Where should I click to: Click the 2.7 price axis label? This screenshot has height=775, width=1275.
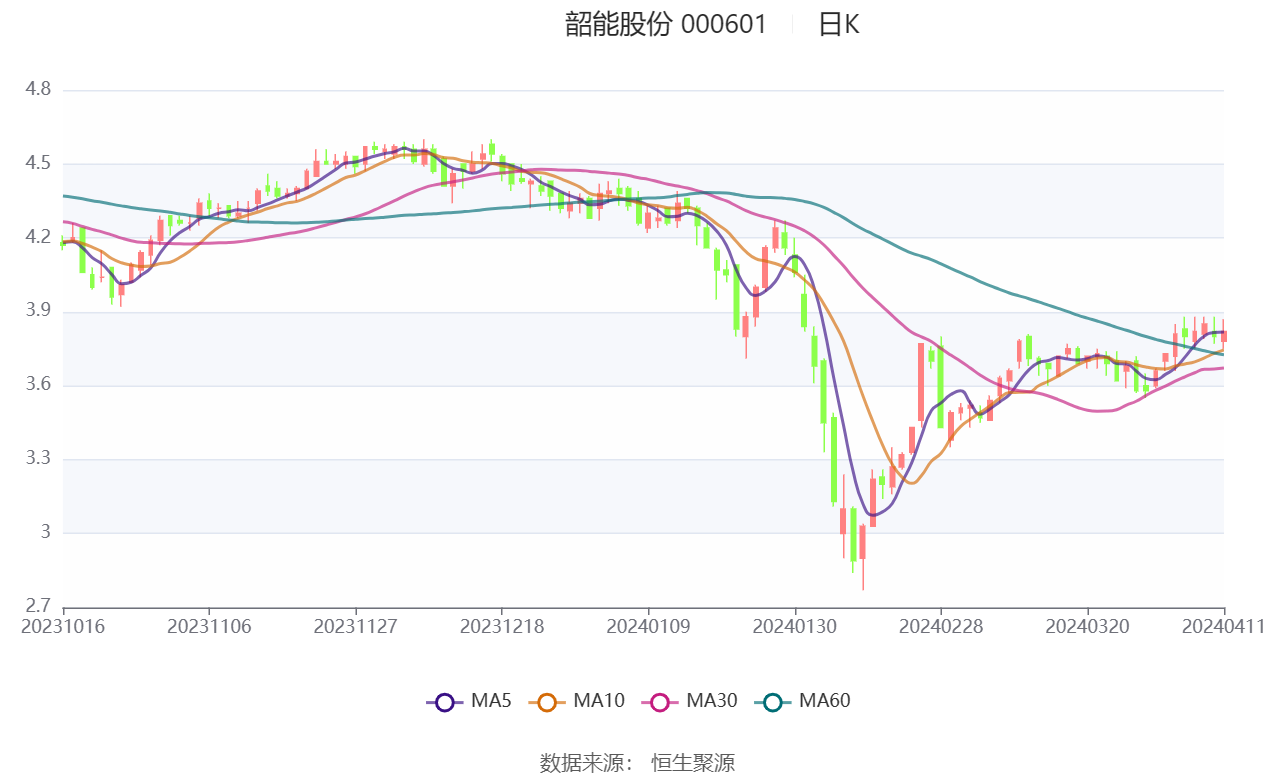[38, 607]
